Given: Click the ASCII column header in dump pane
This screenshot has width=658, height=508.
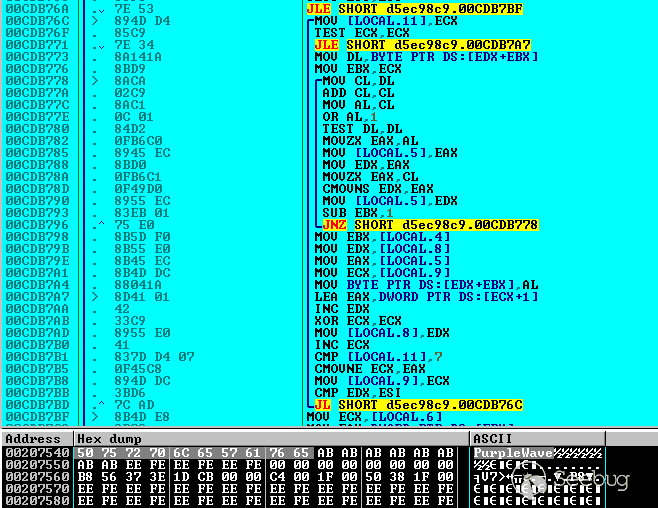Looking at the screenshot, I should coord(538,439).
